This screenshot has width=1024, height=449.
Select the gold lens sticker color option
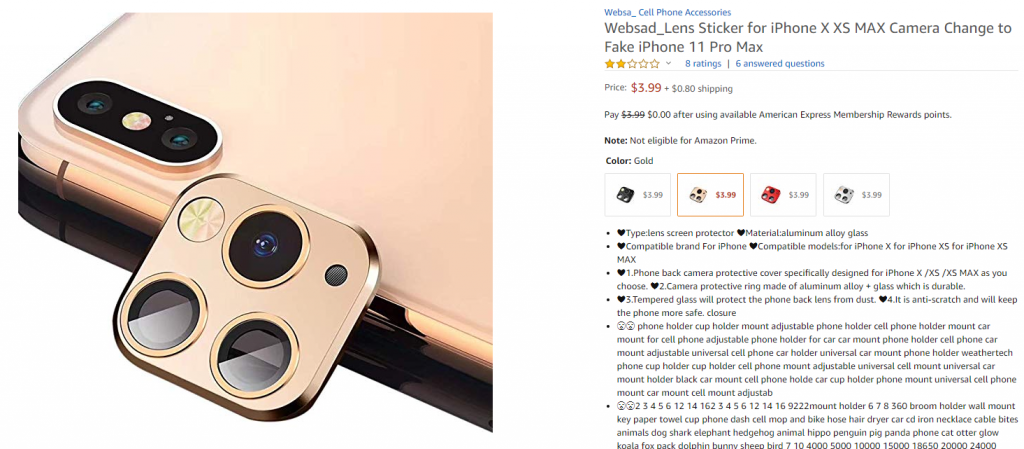(x=711, y=194)
